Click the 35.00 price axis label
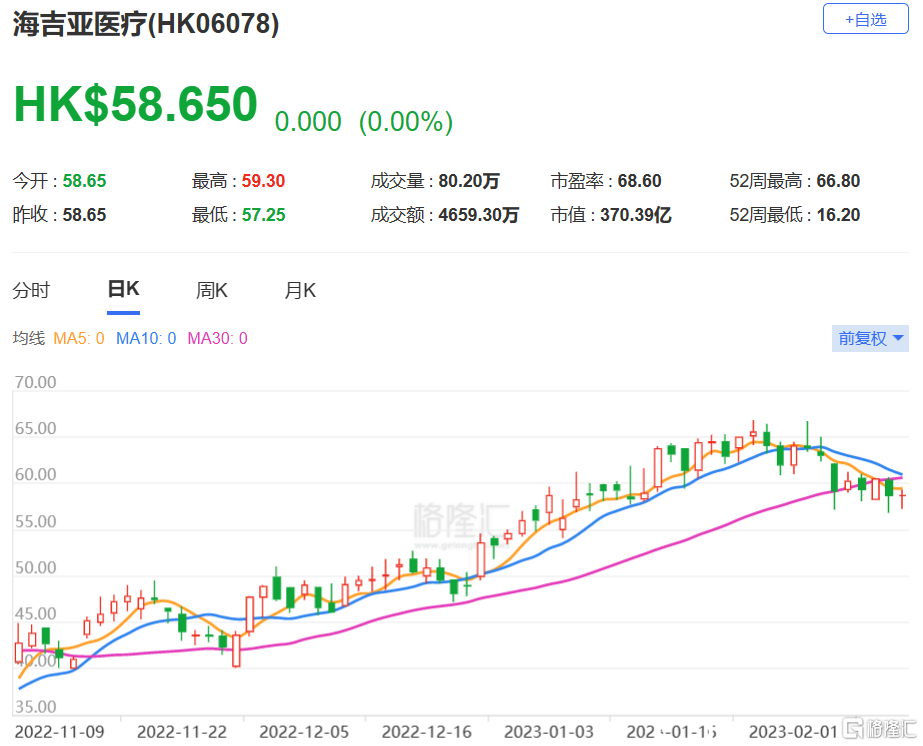 coord(35,707)
